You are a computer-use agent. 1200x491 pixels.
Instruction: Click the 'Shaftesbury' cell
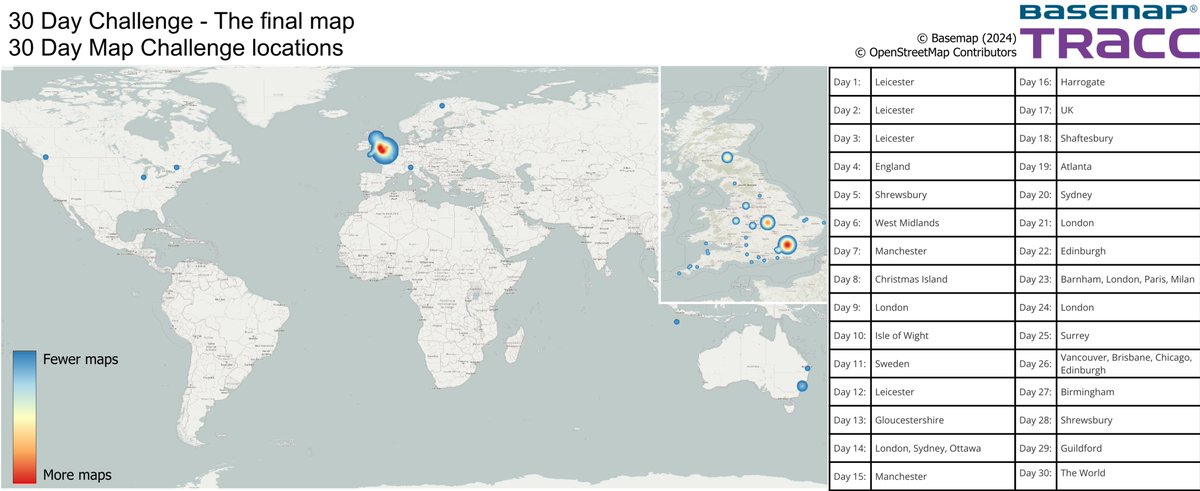[1127, 138]
